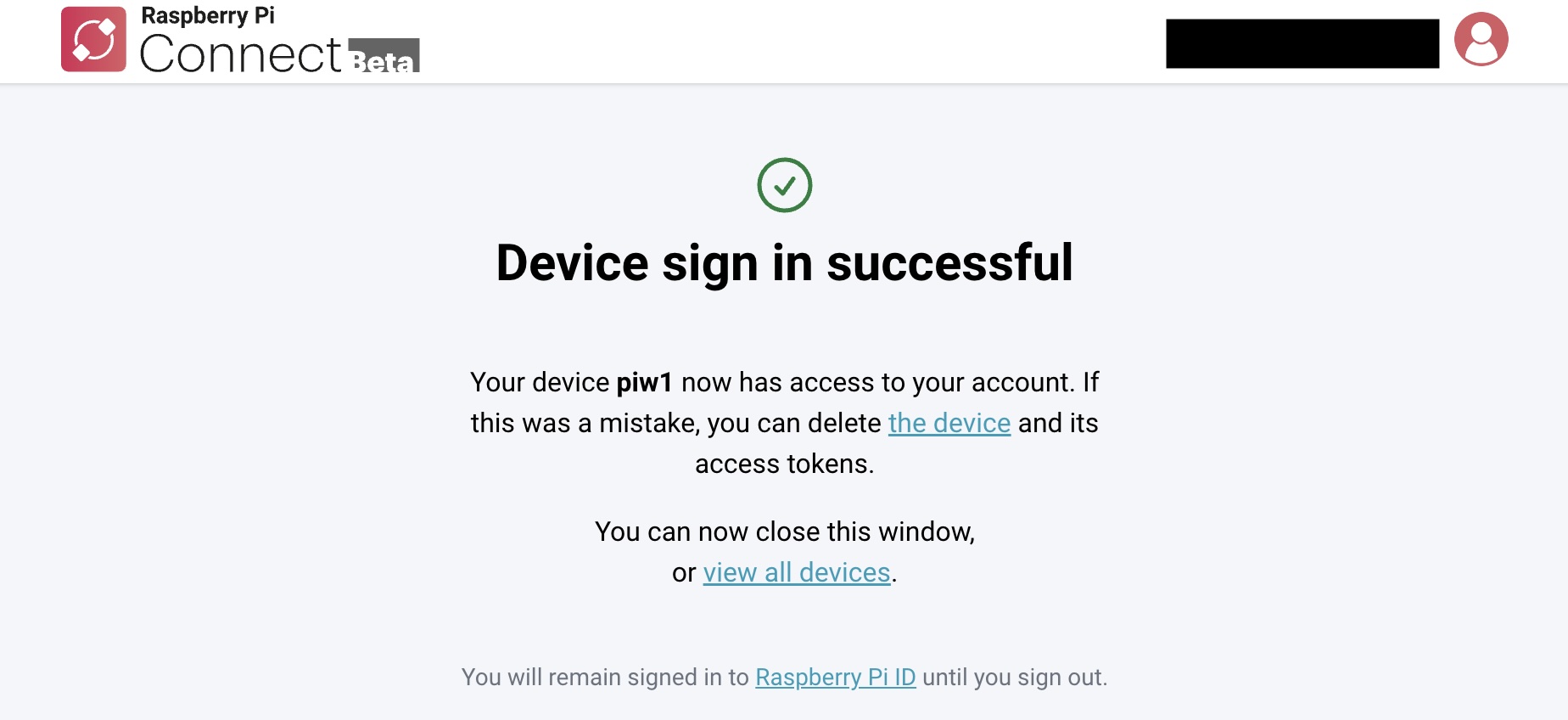1568x720 pixels.
Task: Open the device deletion link 'the device'
Action: tap(949, 423)
